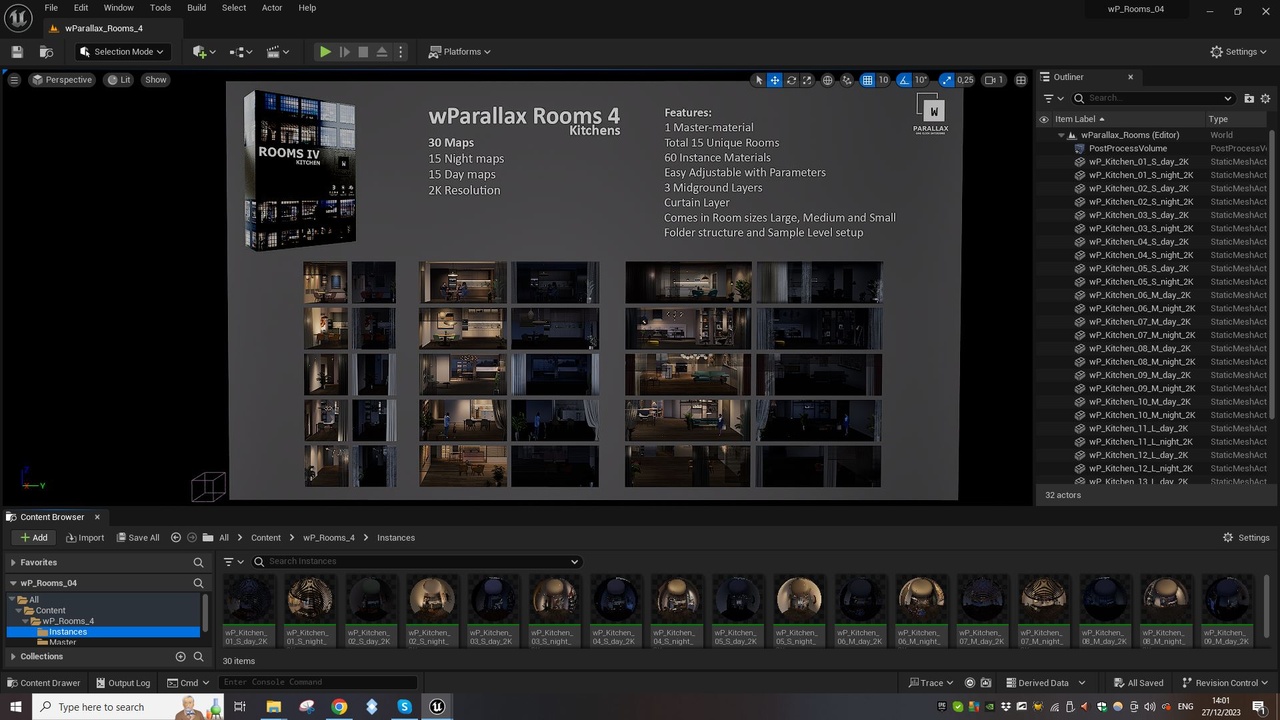Collapse the wParallax_Rooms (Editor) world tree

(x=1061, y=135)
